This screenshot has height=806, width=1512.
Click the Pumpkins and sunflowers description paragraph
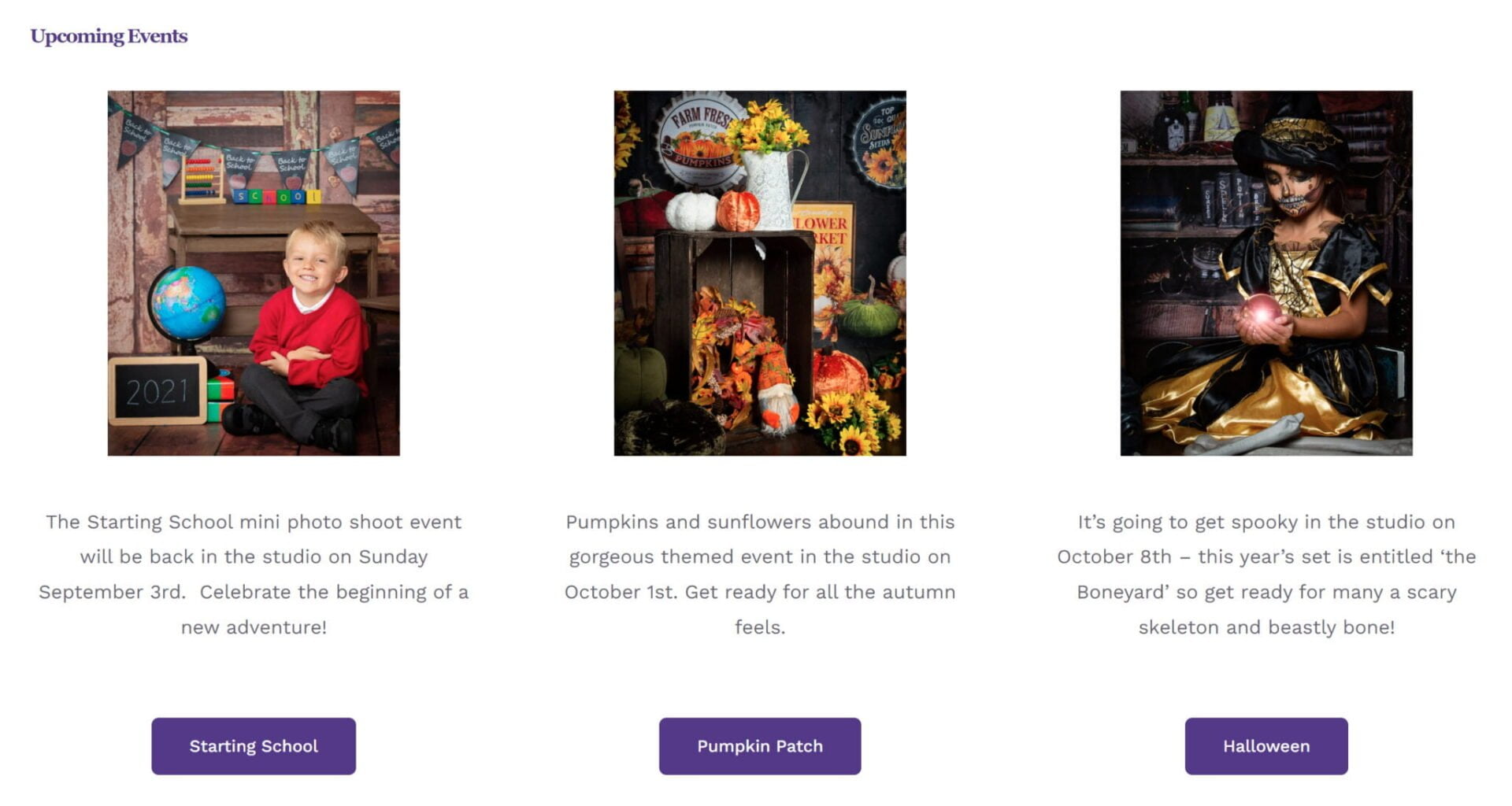pyautogui.click(x=759, y=574)
